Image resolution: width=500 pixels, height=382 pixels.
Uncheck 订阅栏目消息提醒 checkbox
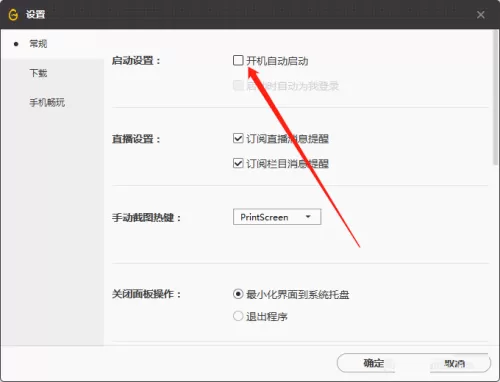238,163
